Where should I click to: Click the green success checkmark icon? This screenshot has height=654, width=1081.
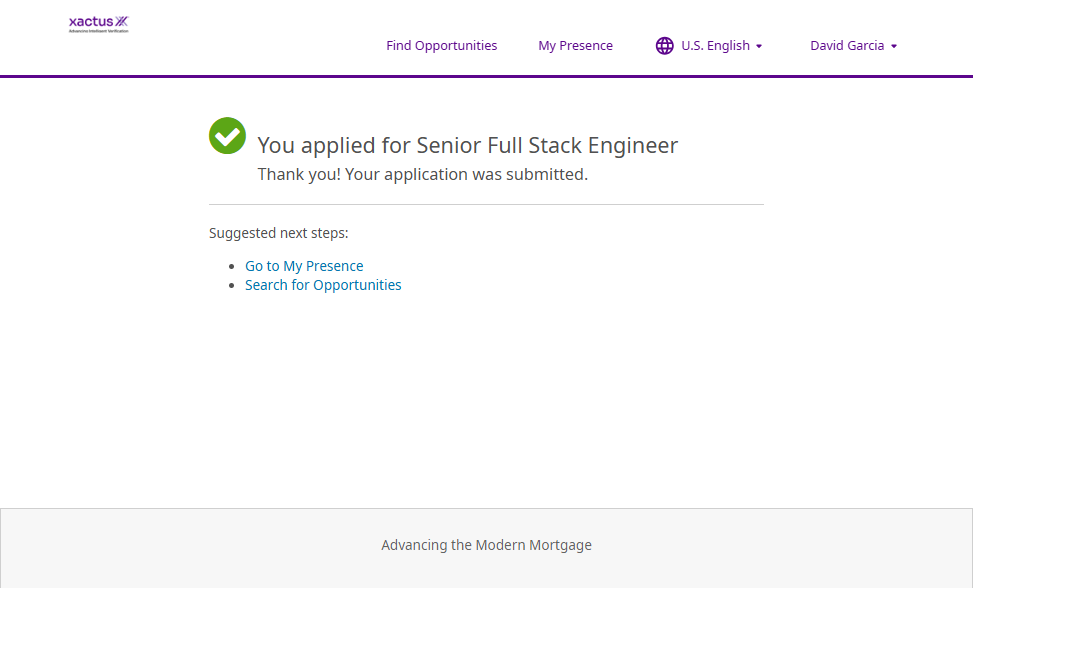coord(227,136)
